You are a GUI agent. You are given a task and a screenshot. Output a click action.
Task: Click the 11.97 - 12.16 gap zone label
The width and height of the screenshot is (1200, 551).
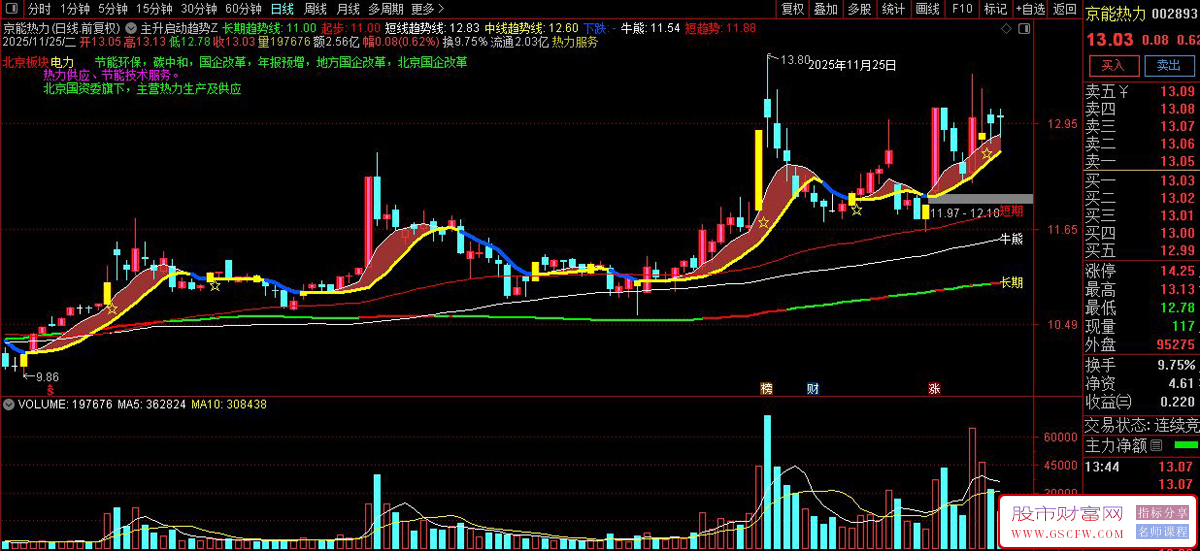click(x=964, y=213)
